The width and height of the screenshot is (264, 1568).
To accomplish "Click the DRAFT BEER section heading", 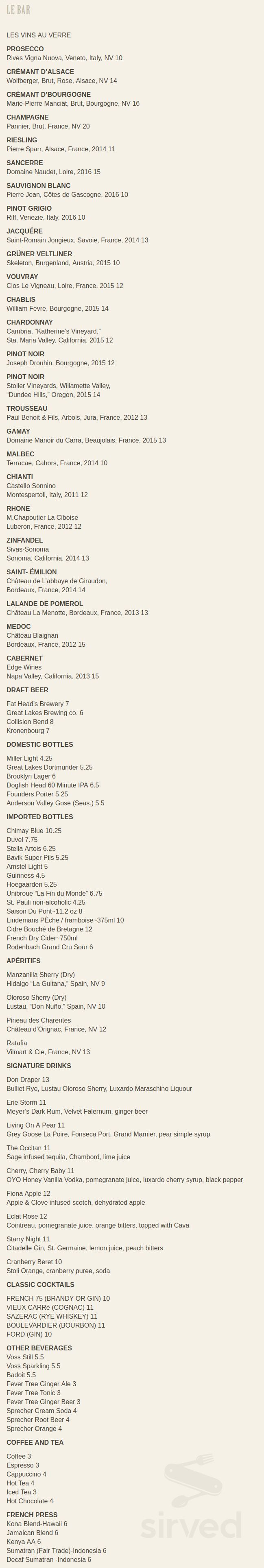I will [x=27, y=690].
